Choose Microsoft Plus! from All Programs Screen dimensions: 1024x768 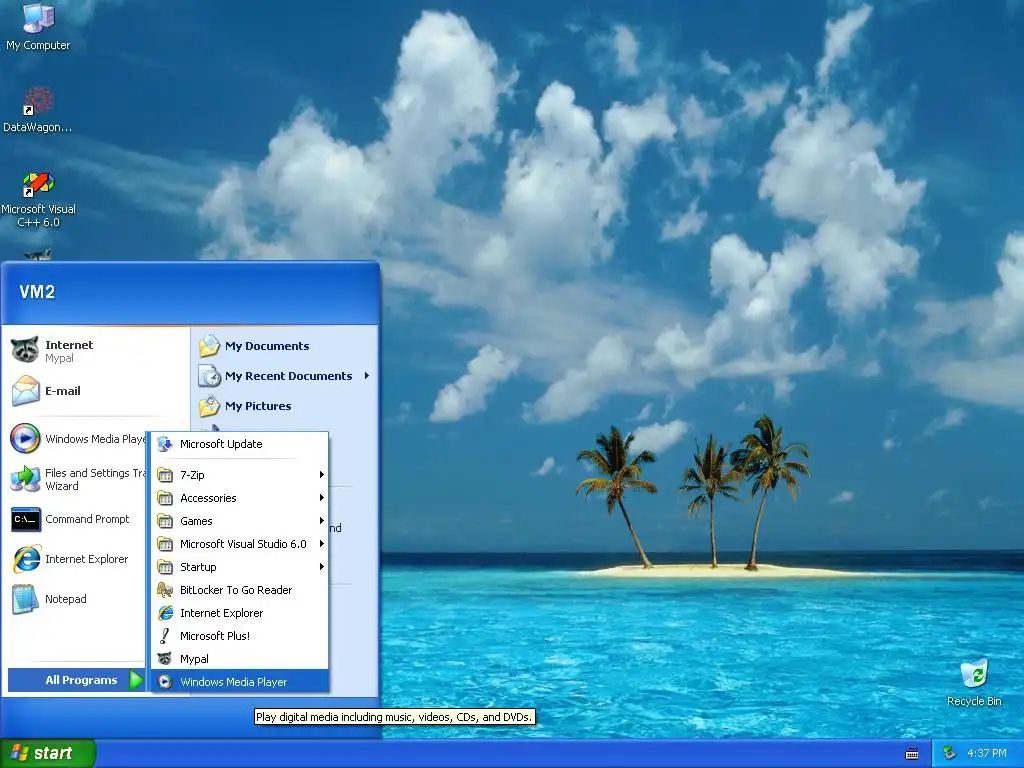(240, 635)
